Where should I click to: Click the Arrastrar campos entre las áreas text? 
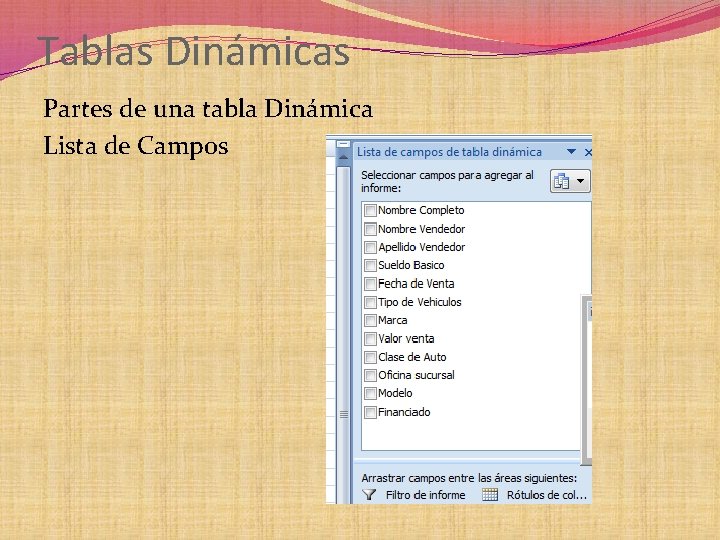pyautogui.click(x=469, y=478)
